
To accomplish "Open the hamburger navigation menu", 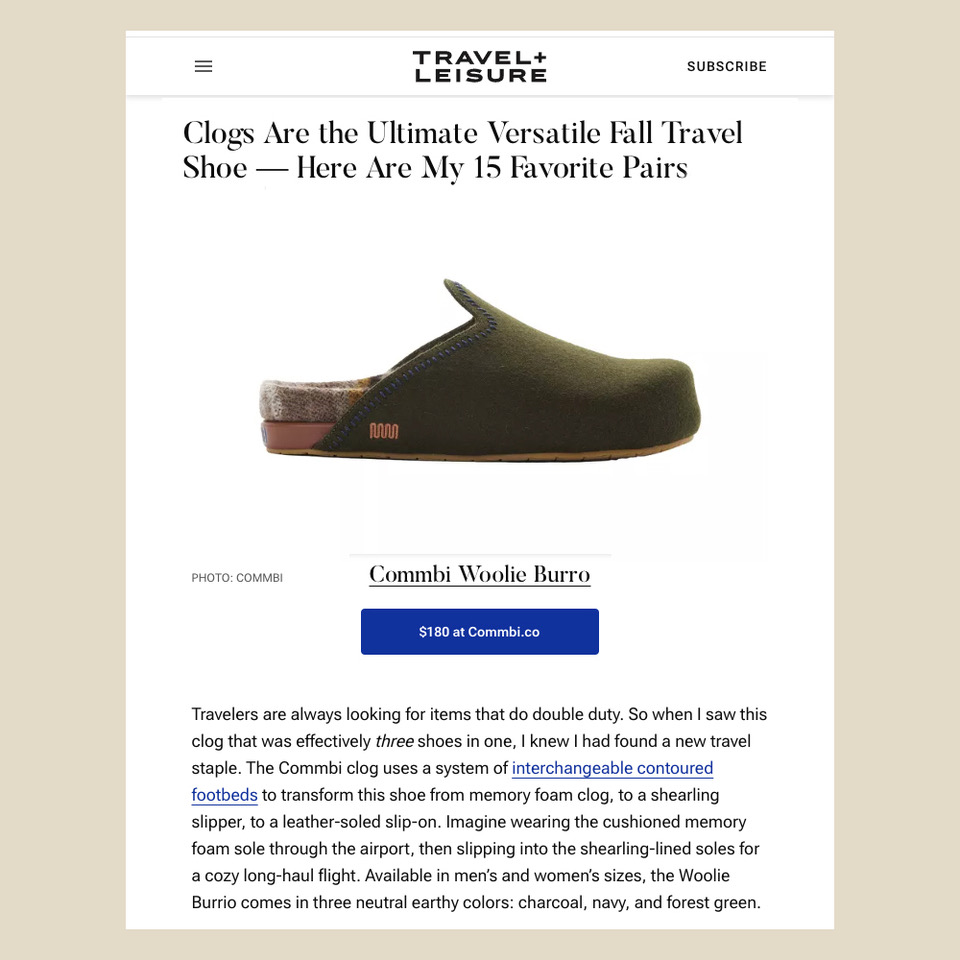I will tap(203, 66).
